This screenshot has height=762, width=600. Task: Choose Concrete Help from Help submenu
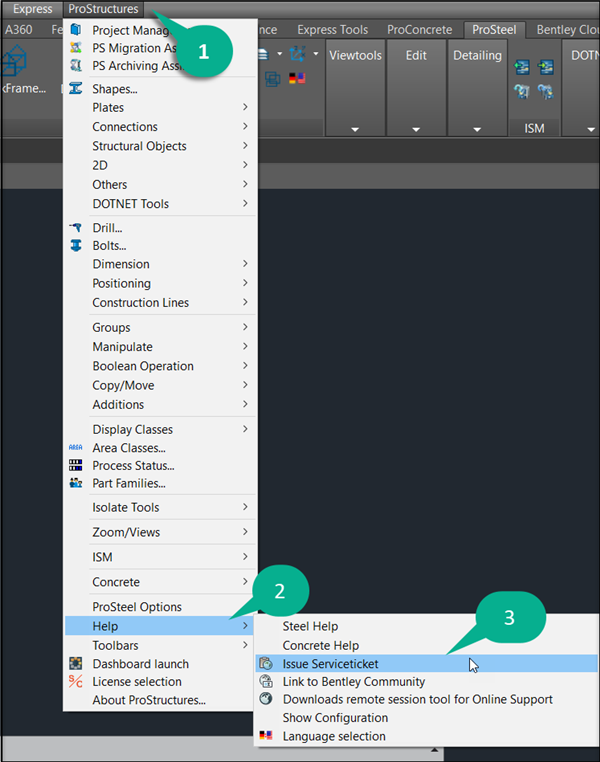click(x=427, y=645)
